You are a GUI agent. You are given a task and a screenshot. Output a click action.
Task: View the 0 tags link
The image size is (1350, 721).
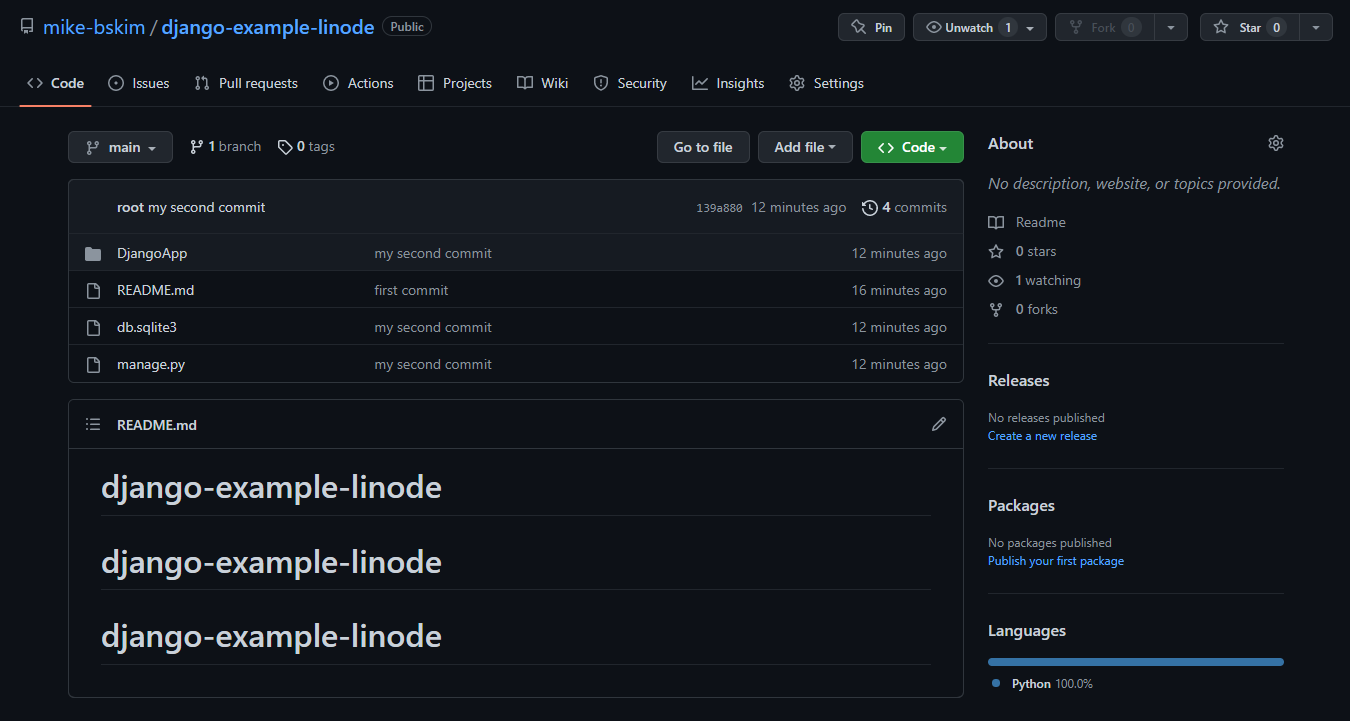306,146
